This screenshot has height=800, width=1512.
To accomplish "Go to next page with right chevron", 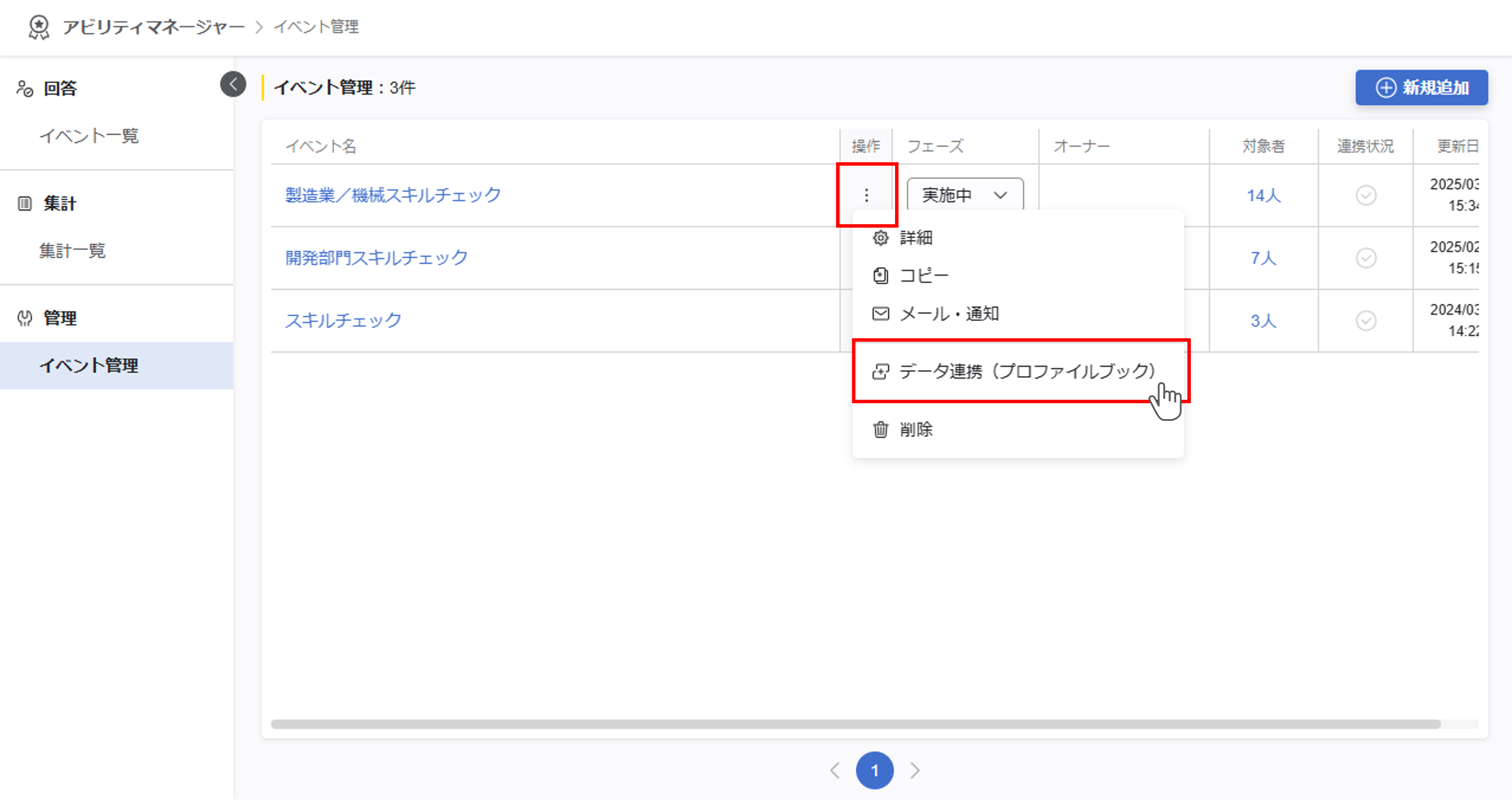I will point(914,770).
